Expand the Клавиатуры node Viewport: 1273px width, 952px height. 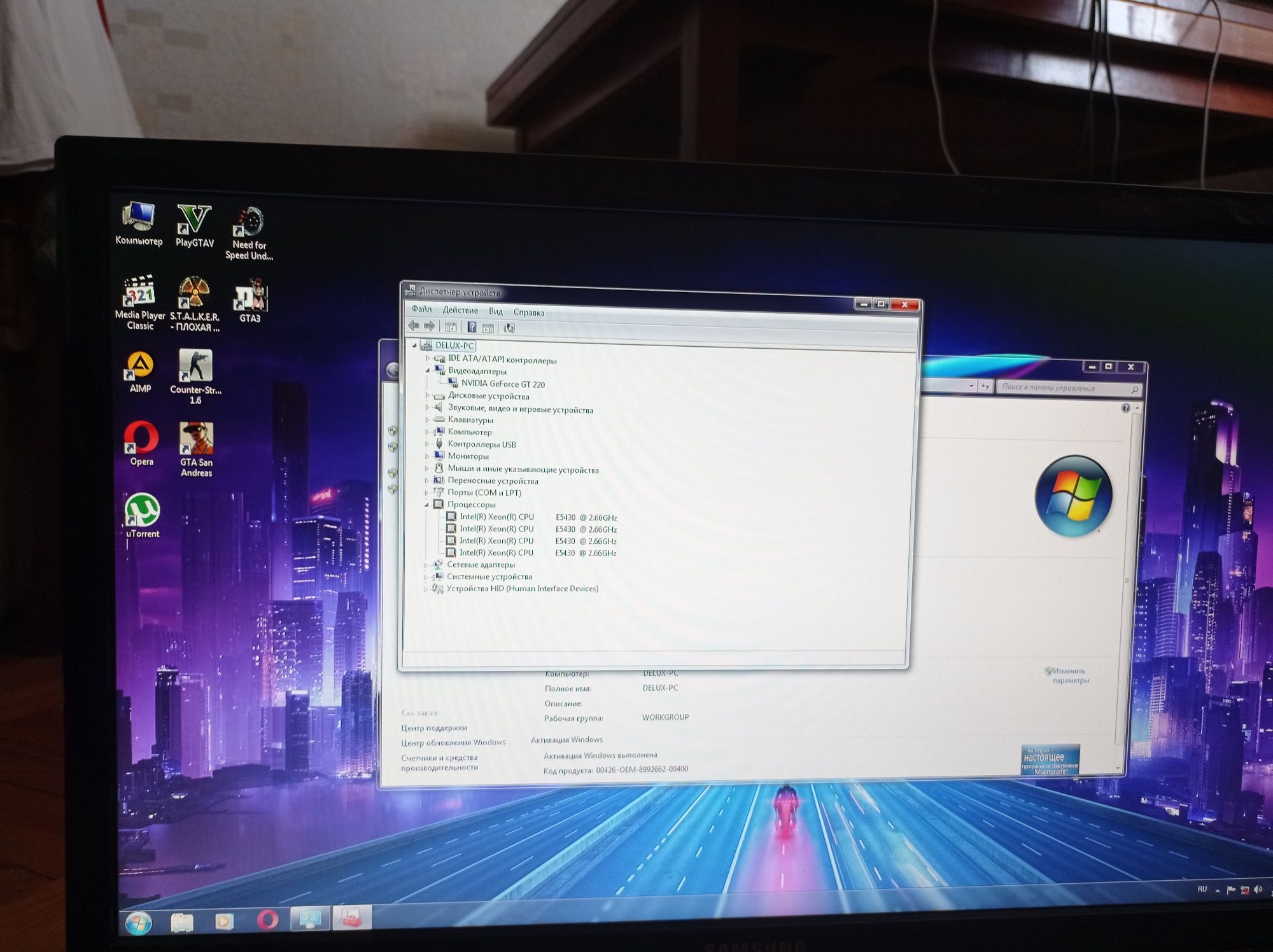[x=427, y=419]
